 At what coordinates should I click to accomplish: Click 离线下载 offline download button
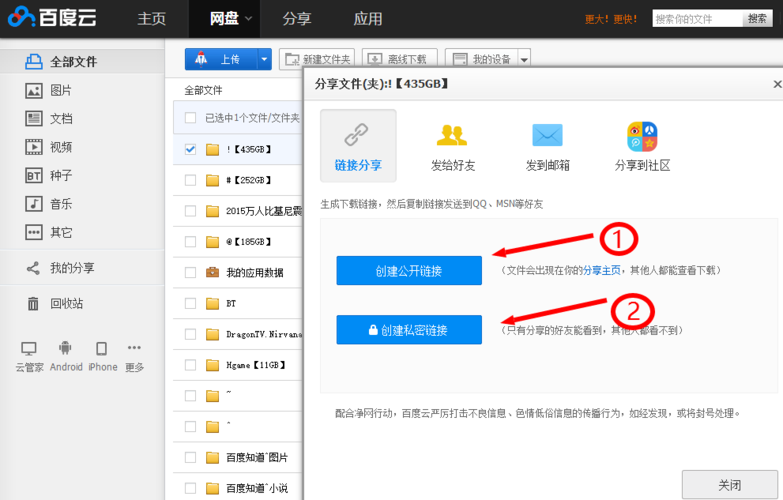coord(400,59)
